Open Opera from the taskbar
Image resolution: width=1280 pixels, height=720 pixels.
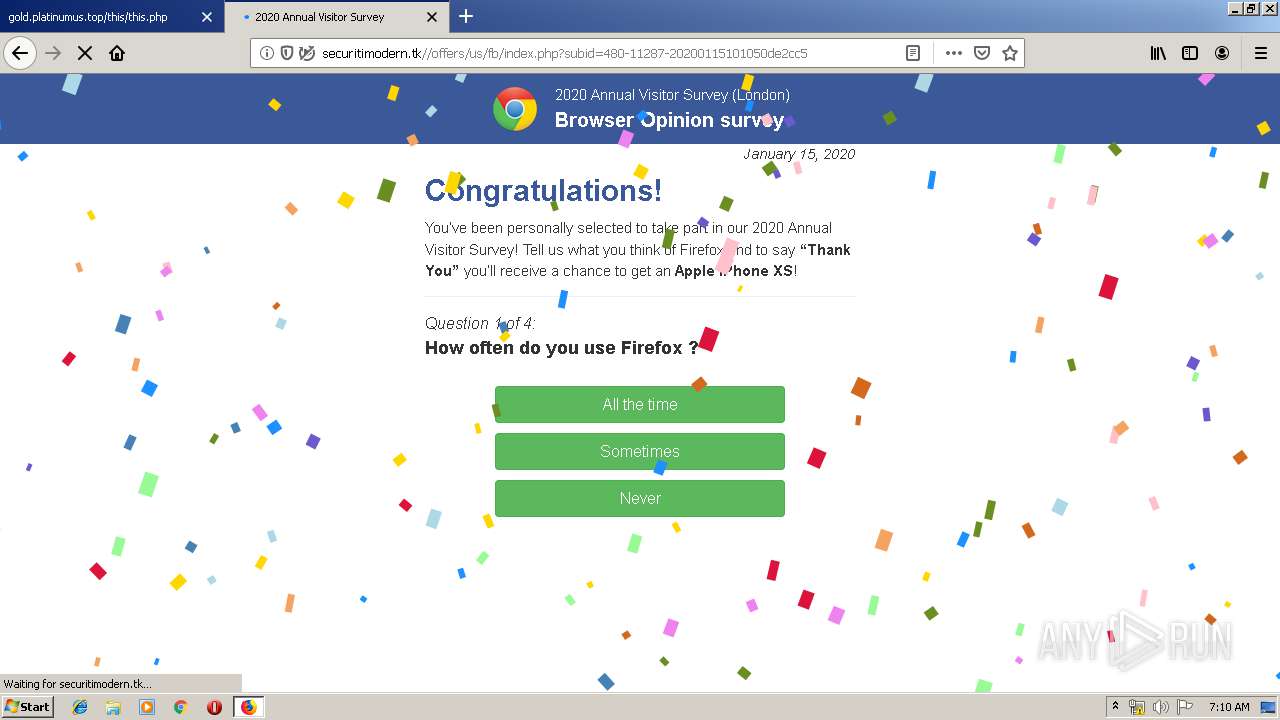(214, 707)
